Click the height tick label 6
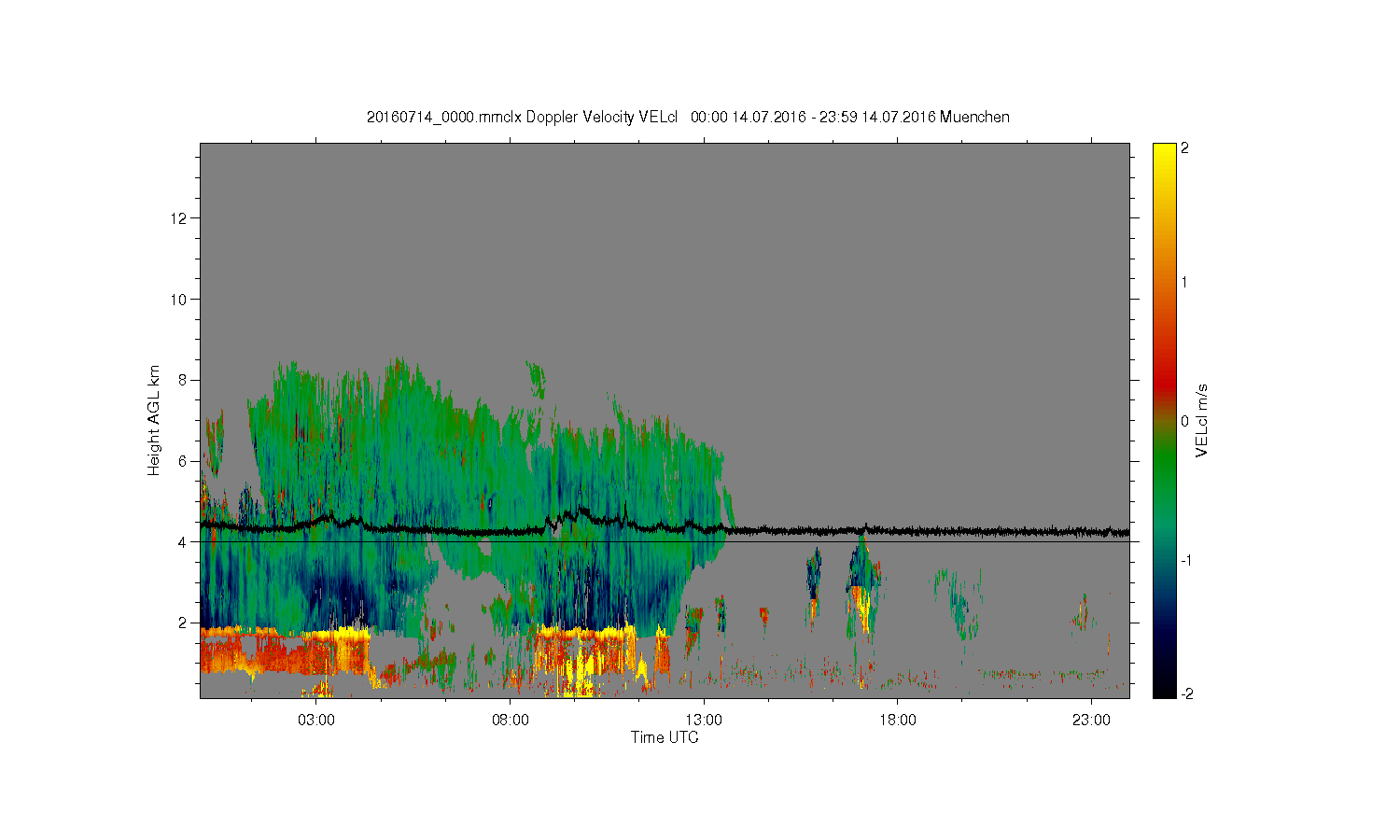This screenshot has height=840, width=1400. (183, 461)
